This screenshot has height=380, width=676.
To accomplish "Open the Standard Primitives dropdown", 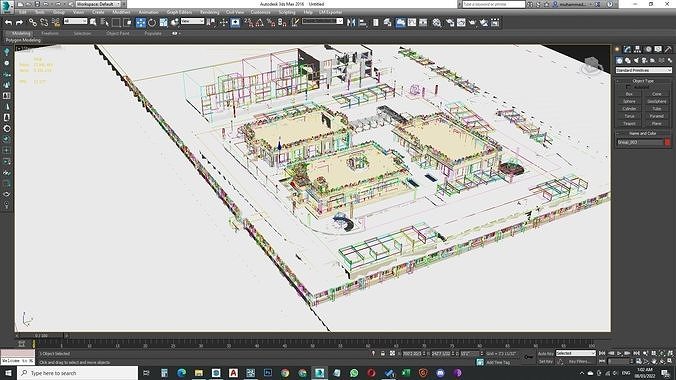I will (643, 70).
